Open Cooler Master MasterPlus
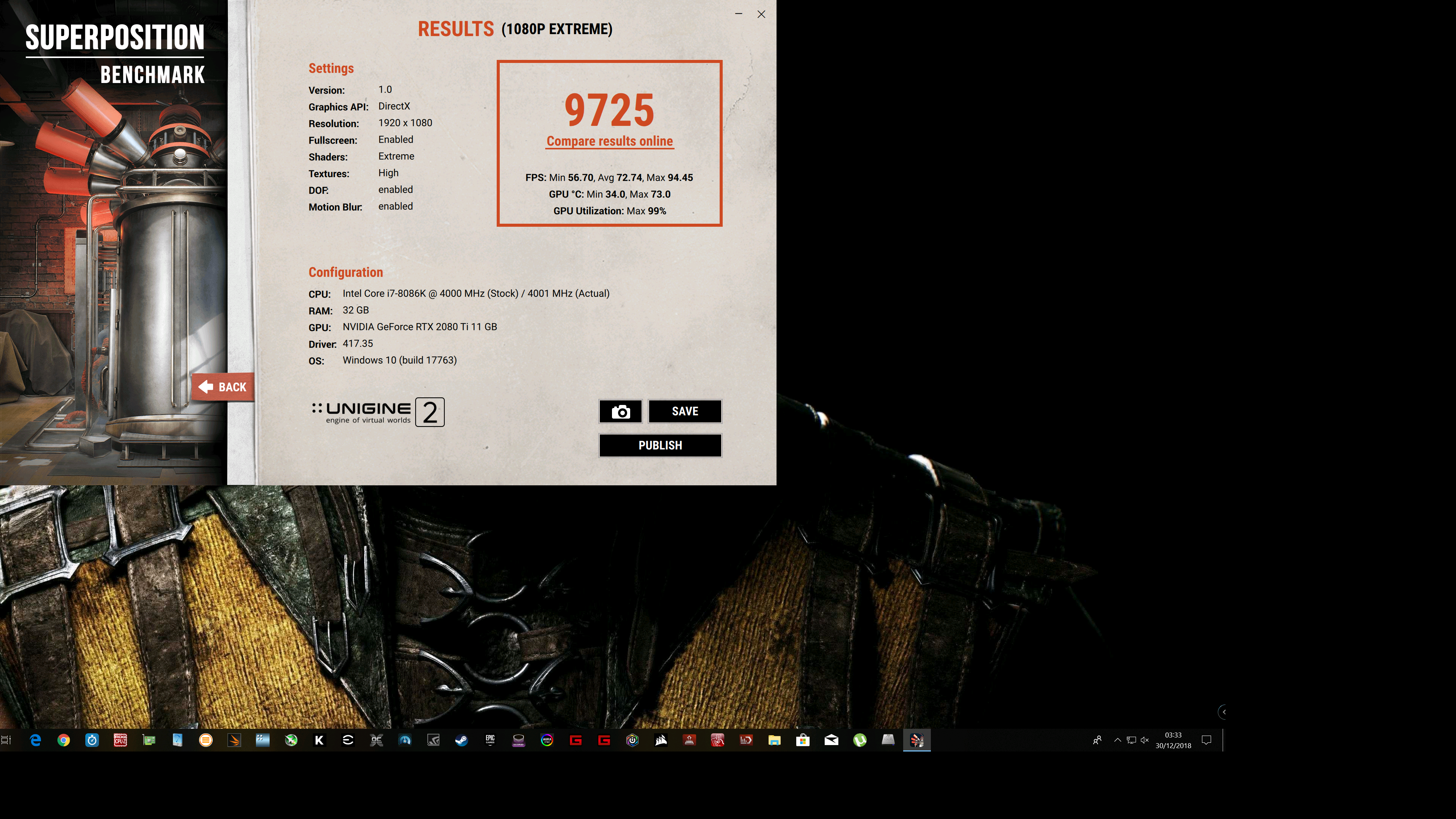This screenshot has height=819, width=1456. [x=518, y=741]
